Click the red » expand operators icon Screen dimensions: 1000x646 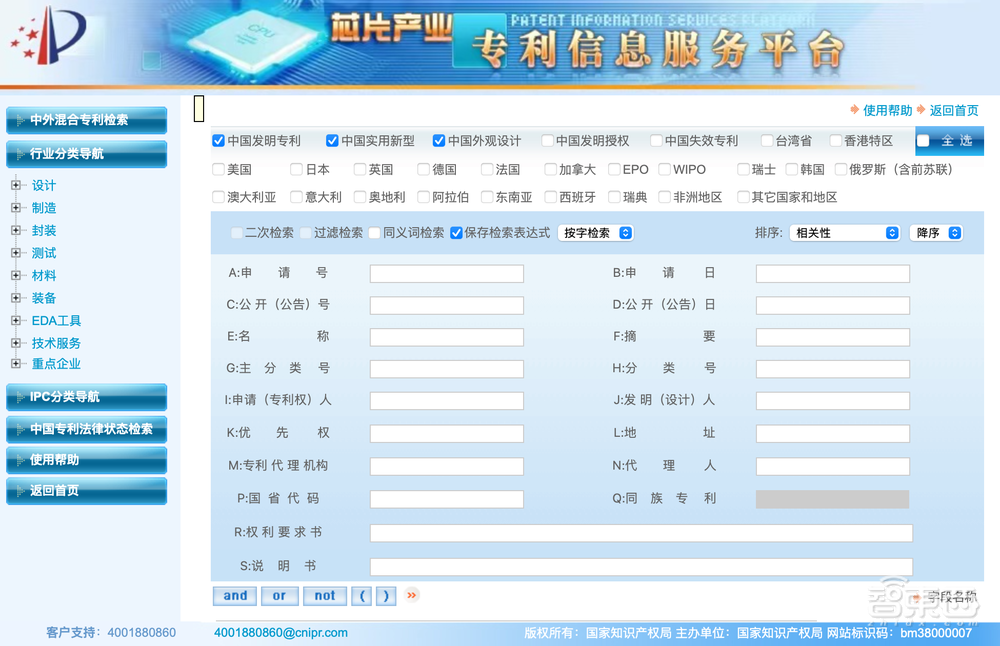410,595
